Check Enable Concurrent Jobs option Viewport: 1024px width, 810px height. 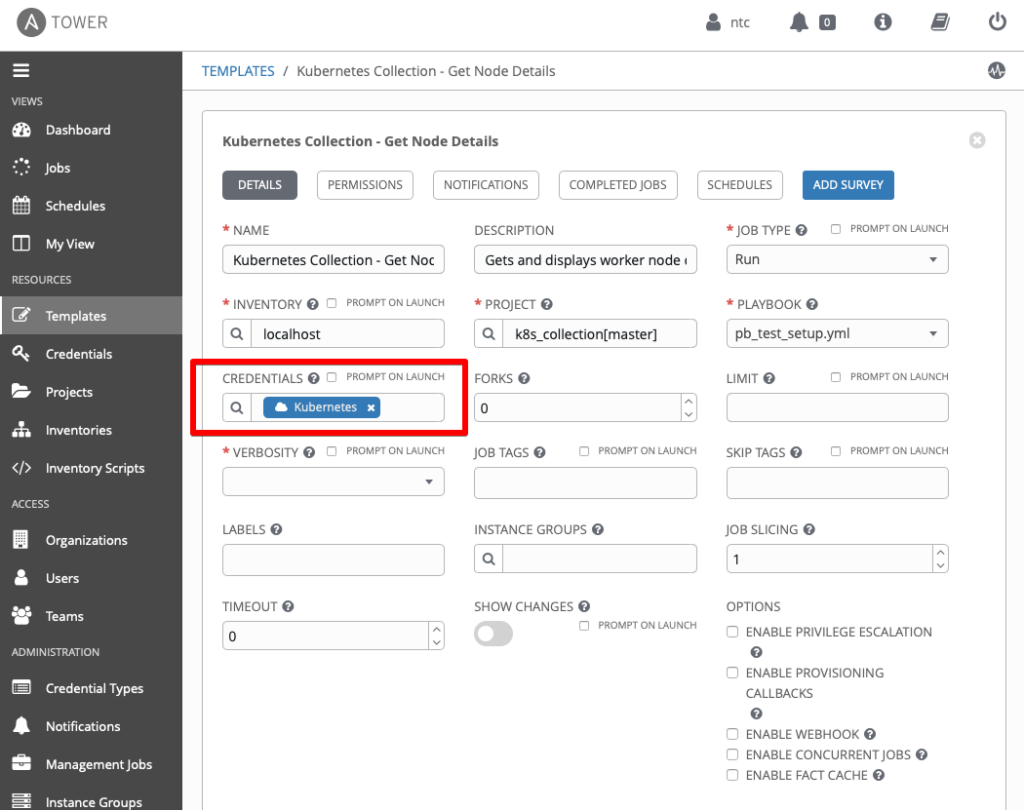[732, 754]
